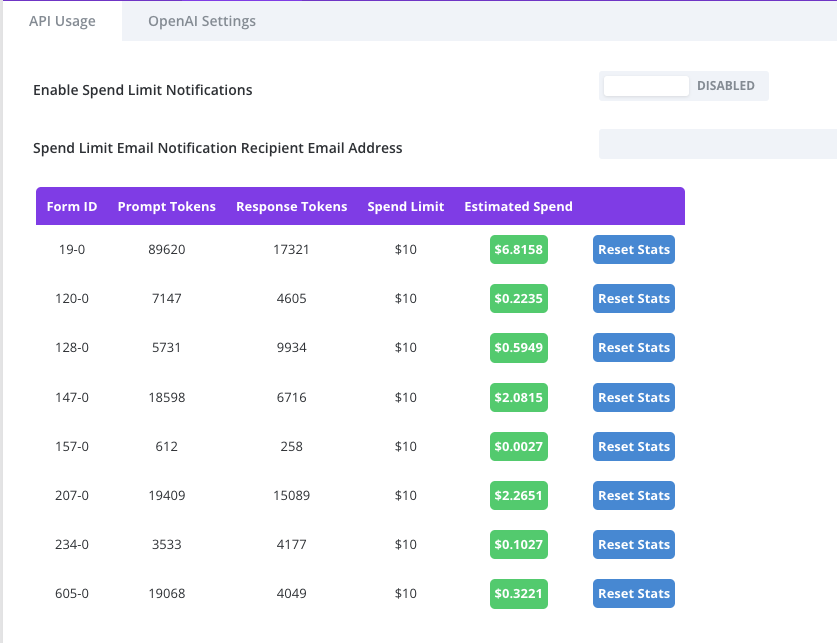837x643 pixels.
Task: Reset stats for form 120-0
Action: [x=633, y=298]
